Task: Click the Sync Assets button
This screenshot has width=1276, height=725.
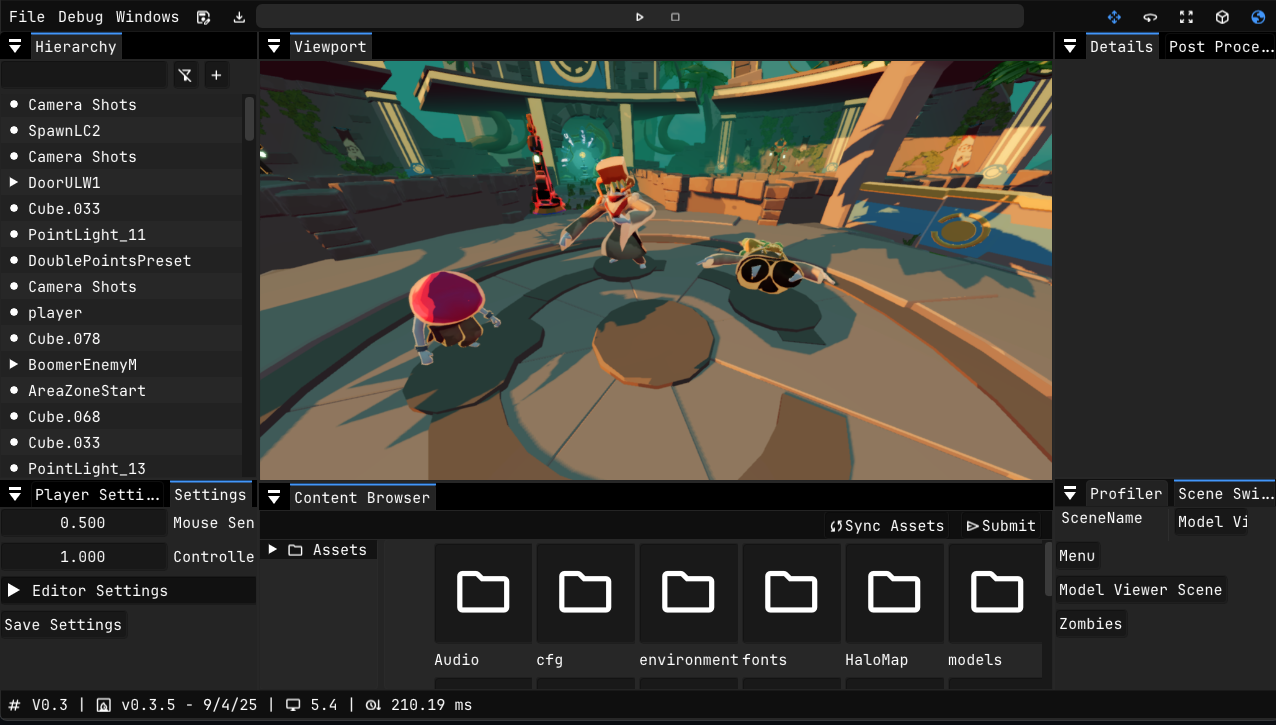Action: pos(887,526)
